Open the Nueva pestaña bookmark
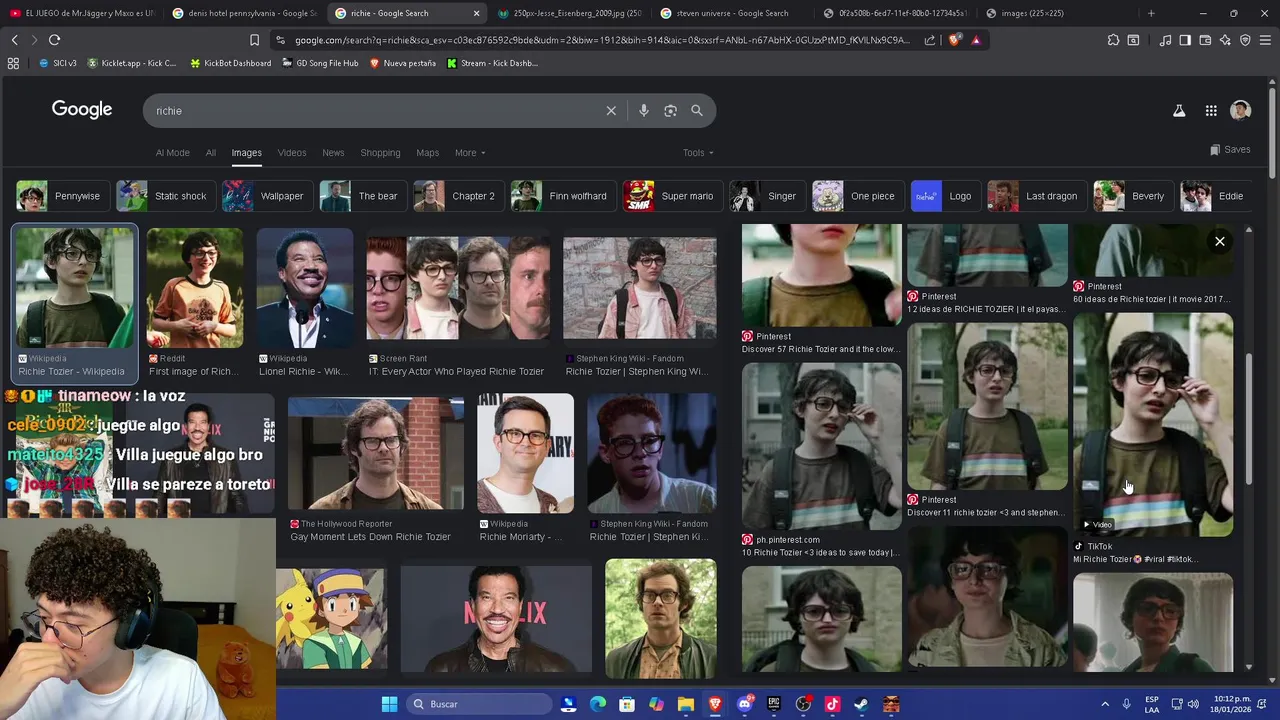 click(403, 63)
